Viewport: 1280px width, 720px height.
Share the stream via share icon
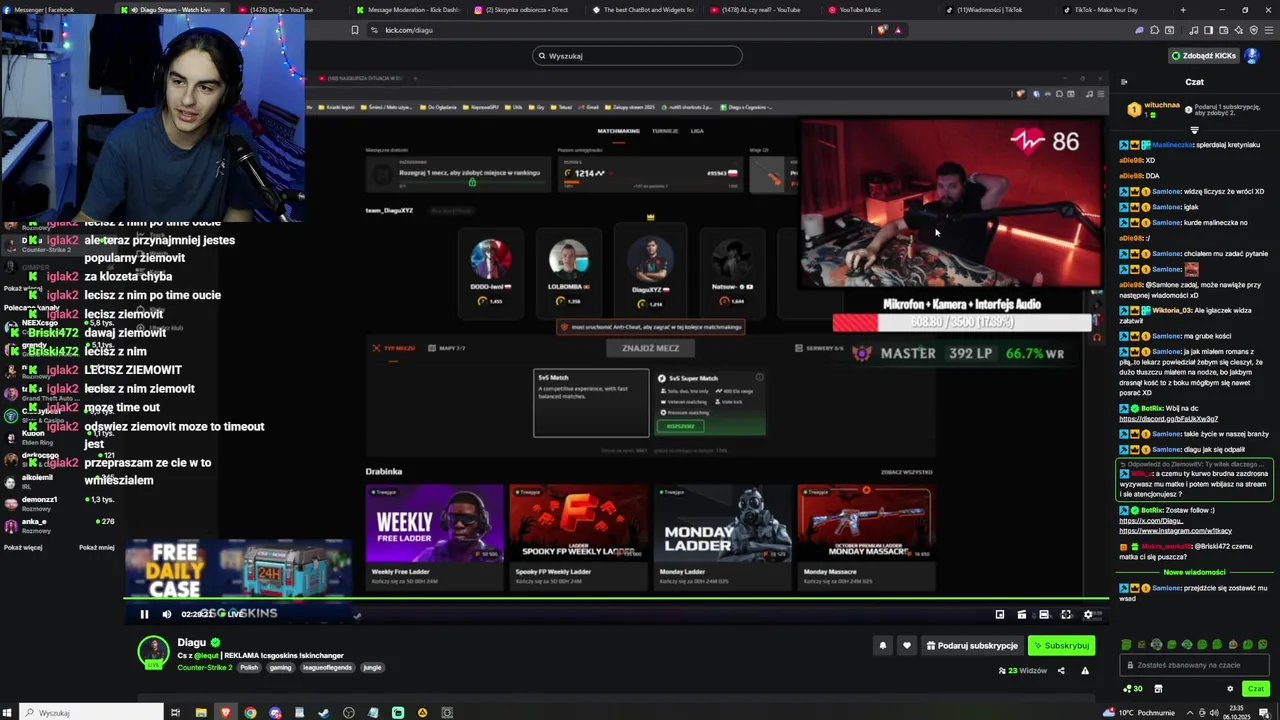pyautogui.click(x=1061, y=671)
